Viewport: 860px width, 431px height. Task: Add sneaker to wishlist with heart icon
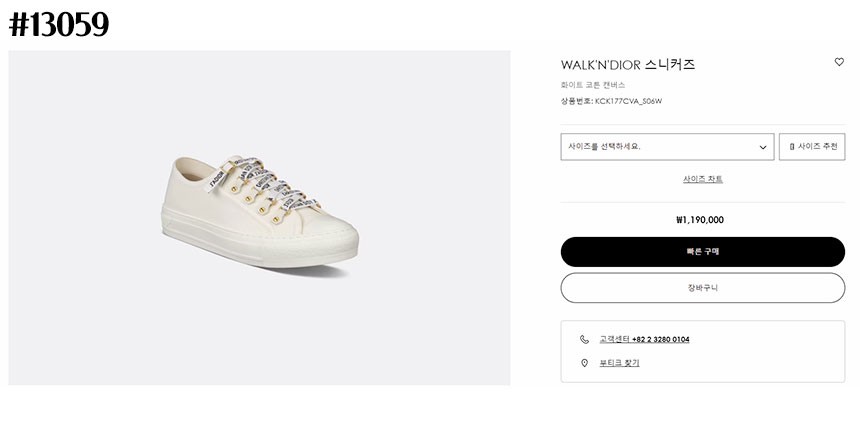click(x=839, y=62)
